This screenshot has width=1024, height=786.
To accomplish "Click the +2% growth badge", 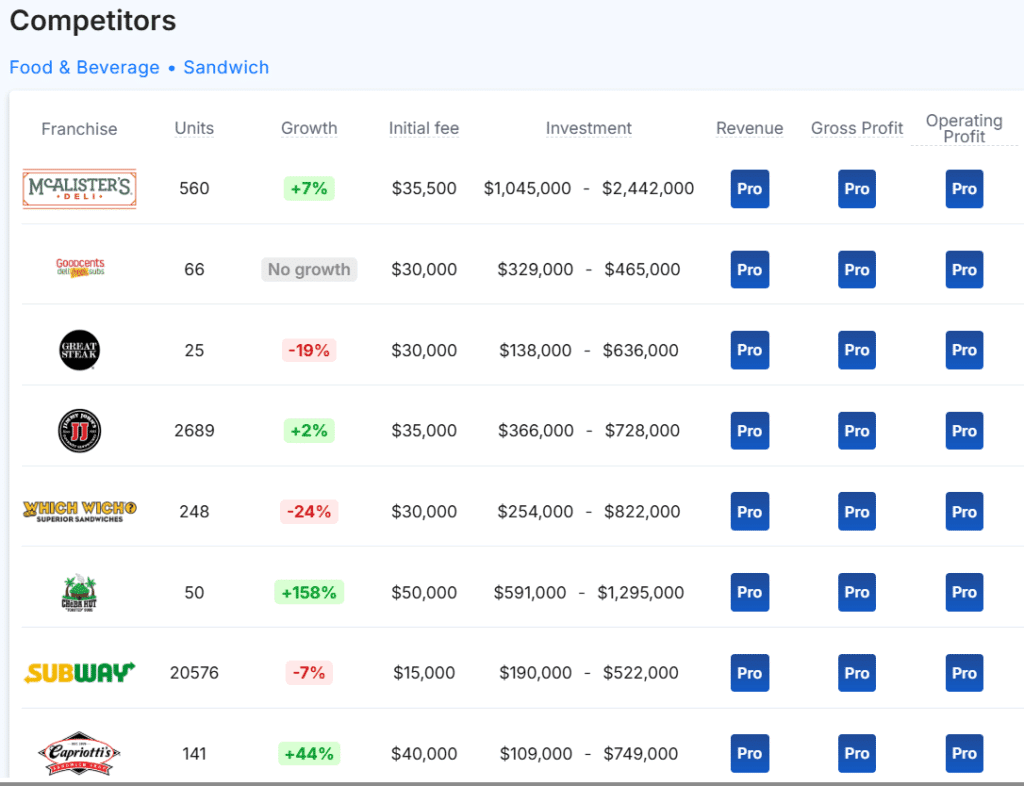I will pyautogui.click(x=309, y=431).
